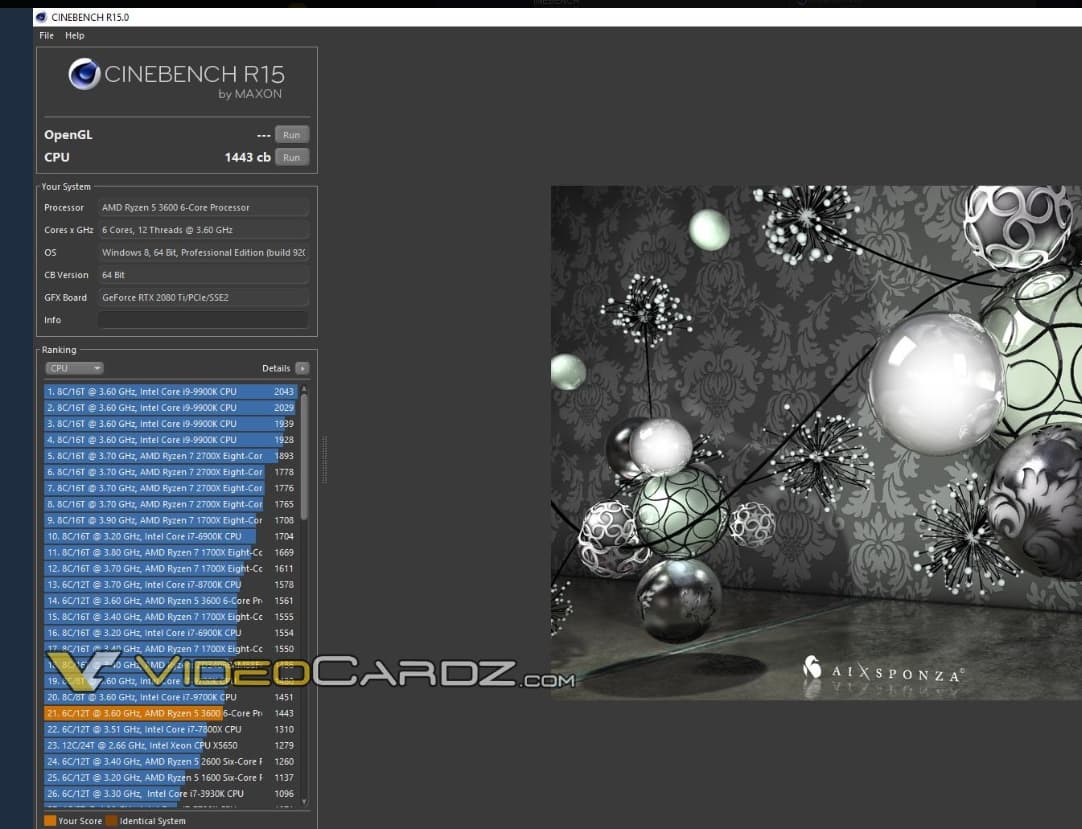The width and height of the screenshot is (1082, 829).
Task: Select ranking row 25 Ryzen 5 1600 1137
Action: coord(171,778)
